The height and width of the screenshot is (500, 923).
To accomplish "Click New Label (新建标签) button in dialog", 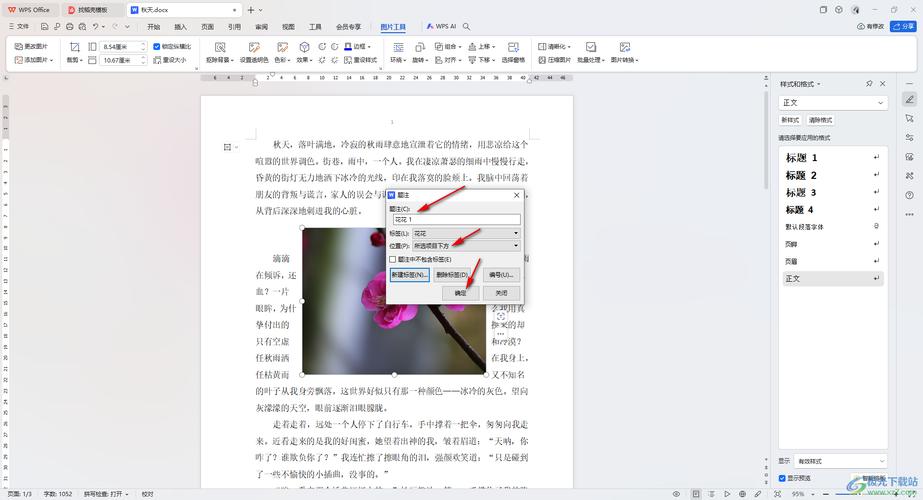I will tap(410, 275).
